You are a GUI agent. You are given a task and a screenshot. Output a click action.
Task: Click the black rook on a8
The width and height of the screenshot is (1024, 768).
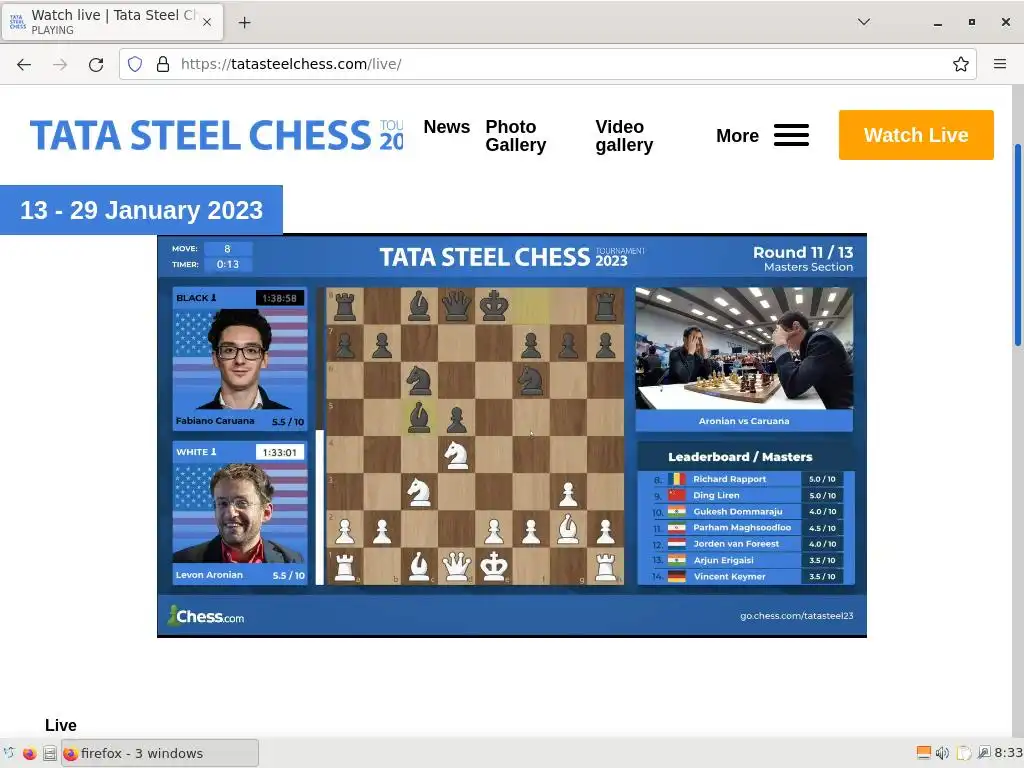coord(345,306)
